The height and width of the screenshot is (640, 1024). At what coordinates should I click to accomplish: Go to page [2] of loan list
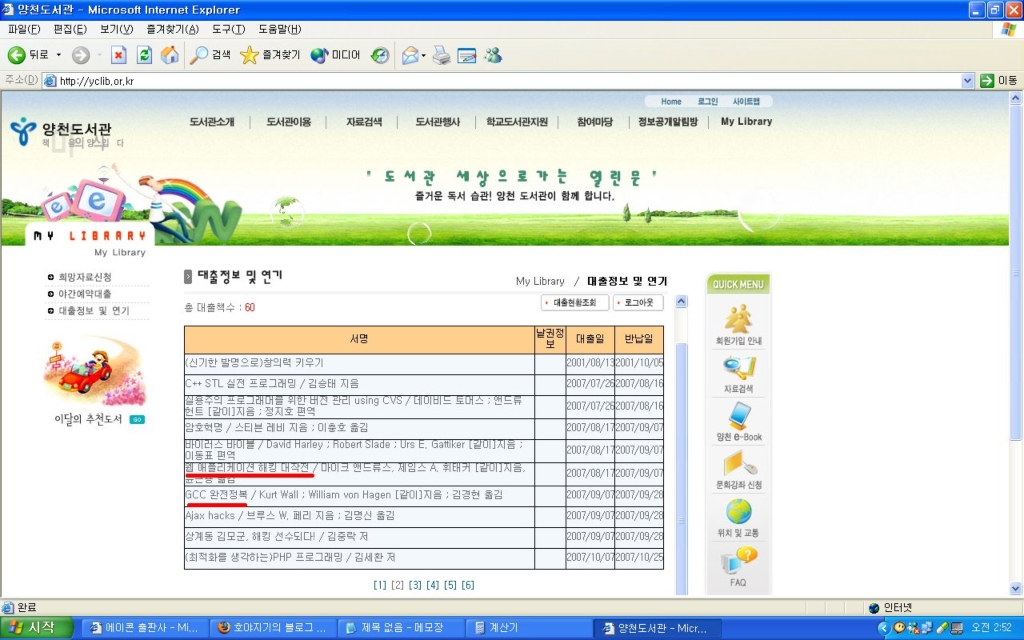point(397,585)
